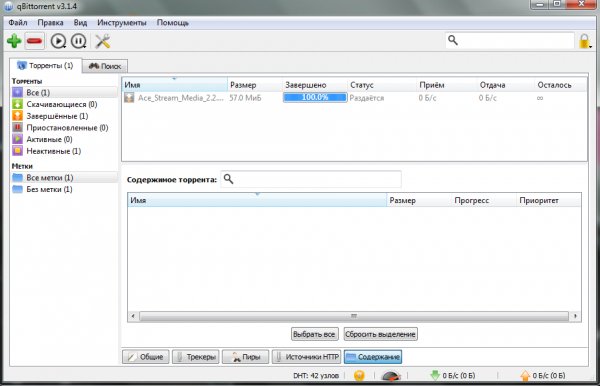This screenshot has width=600, height=386.
Task: Sort by the Завершено column header
Action: pos(315,85)
